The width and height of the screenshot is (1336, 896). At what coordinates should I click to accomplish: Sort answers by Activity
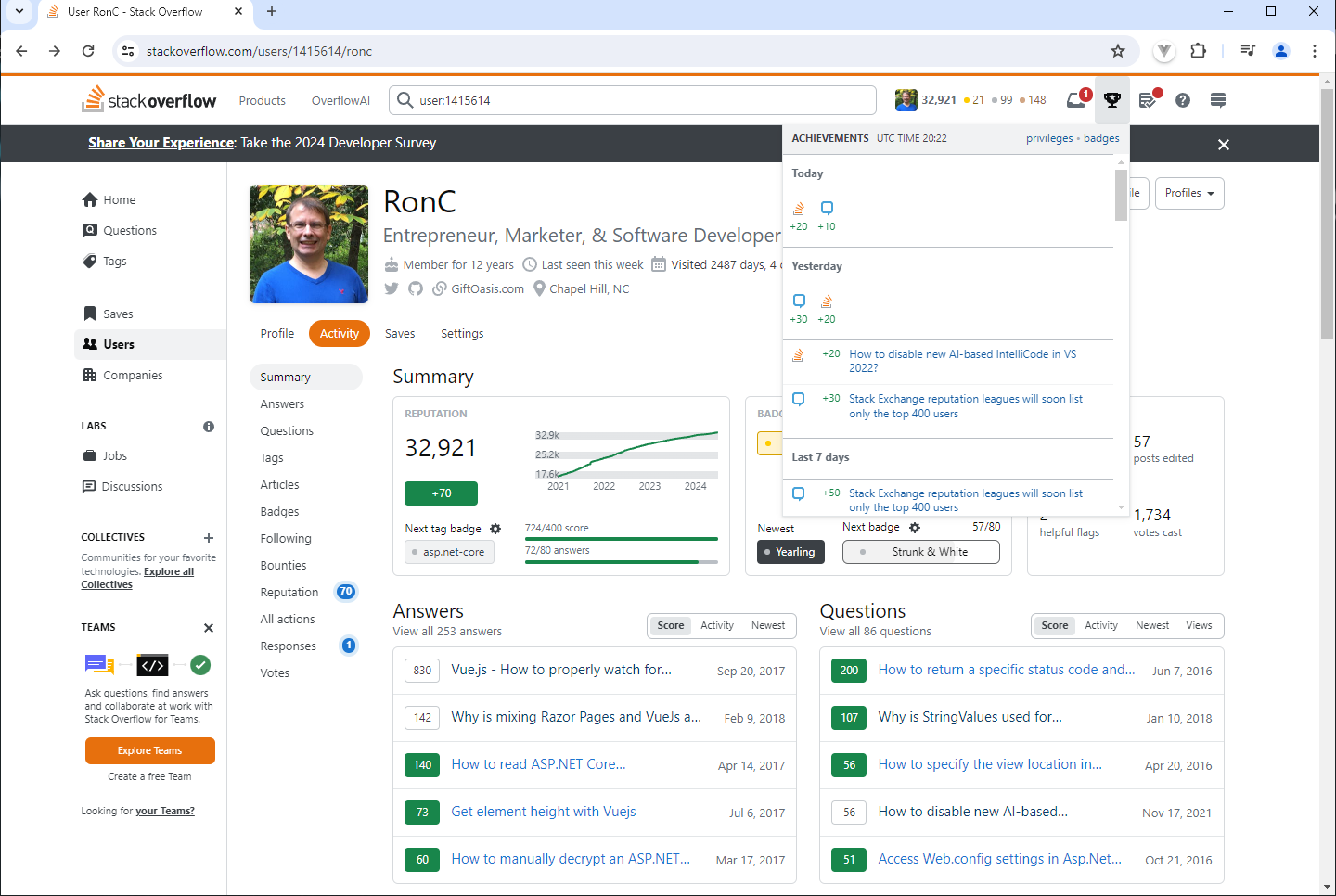point(717,625)
